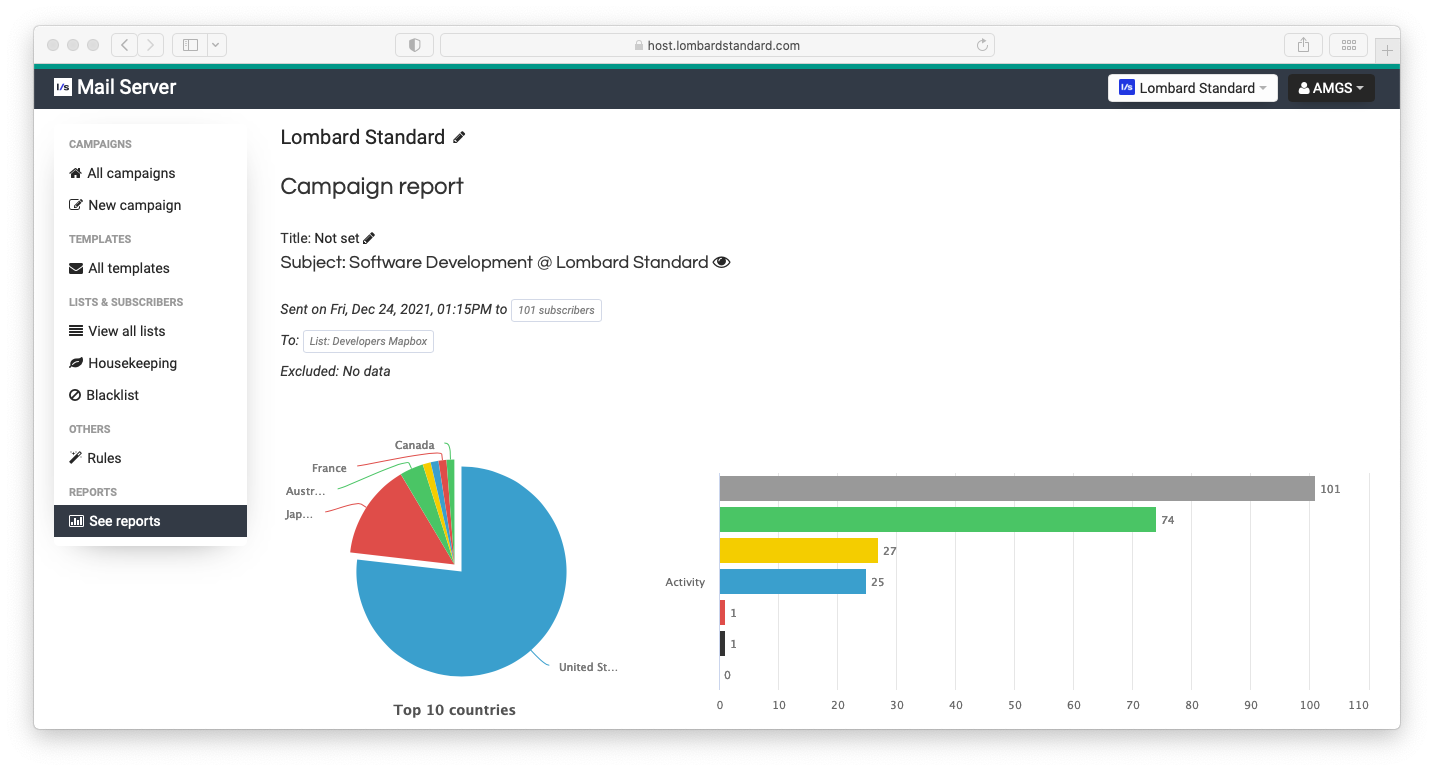1434x771 pixels.
Task: Click the Safari sidebar toggle icon
Action: pos(190,45)
